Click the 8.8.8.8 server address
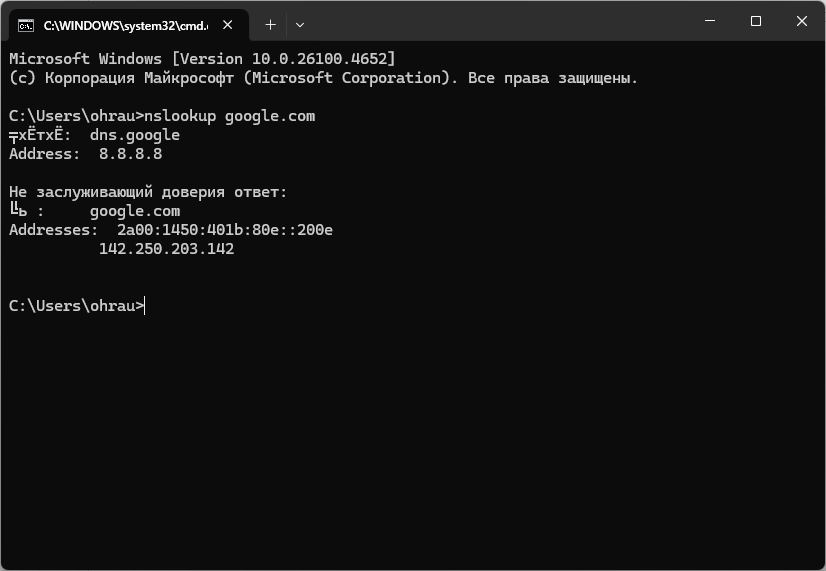This screenshot has width=826, height=571. point(130,154)
